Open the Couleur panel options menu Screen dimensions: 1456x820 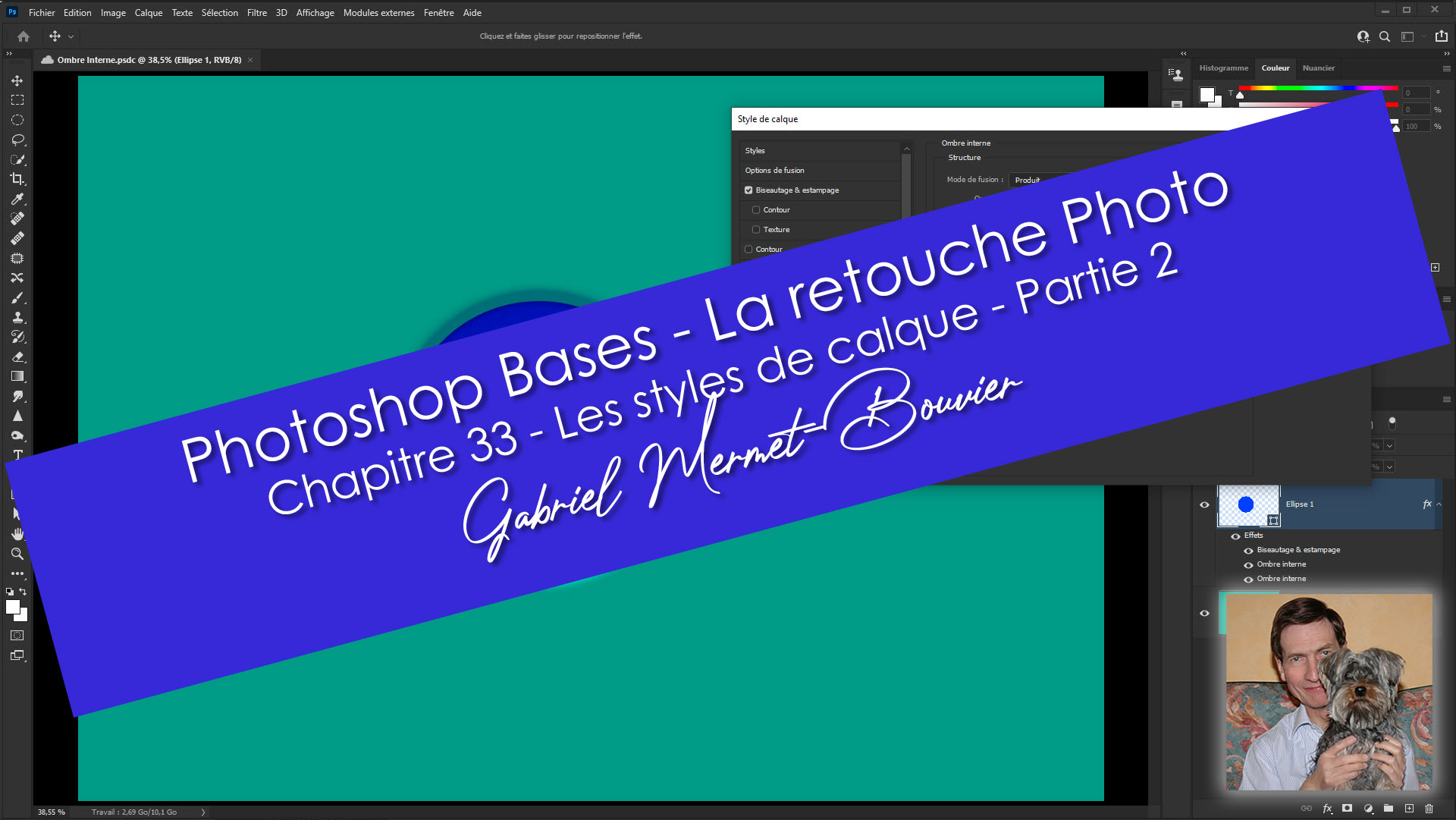(1446, 68)
